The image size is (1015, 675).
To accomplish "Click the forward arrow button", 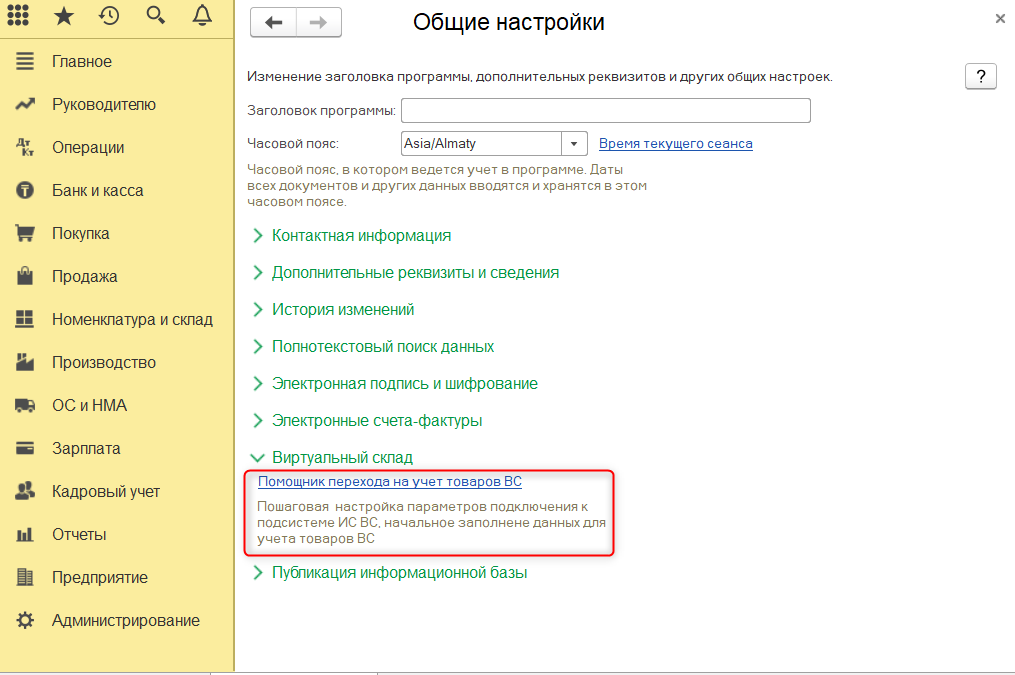I will pyautogui.click(x=318, y=23).
